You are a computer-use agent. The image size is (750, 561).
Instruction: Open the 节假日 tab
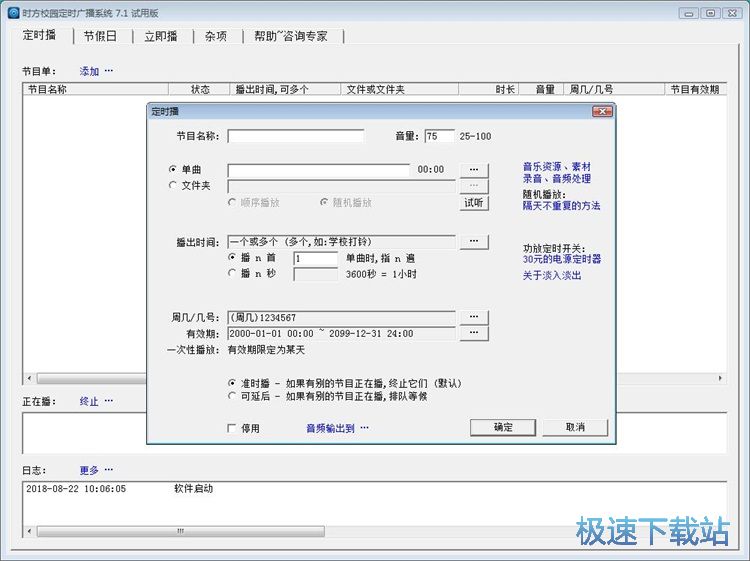click(x=100, y=36)
